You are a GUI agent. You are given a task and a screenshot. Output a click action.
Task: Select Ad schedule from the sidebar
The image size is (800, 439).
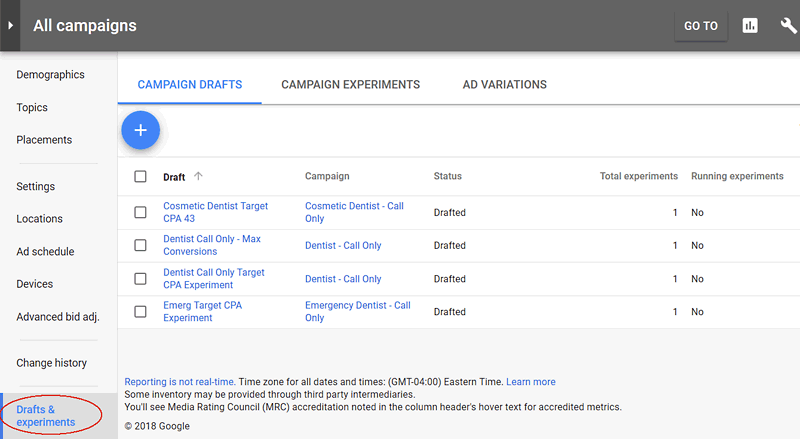point(45,252)
